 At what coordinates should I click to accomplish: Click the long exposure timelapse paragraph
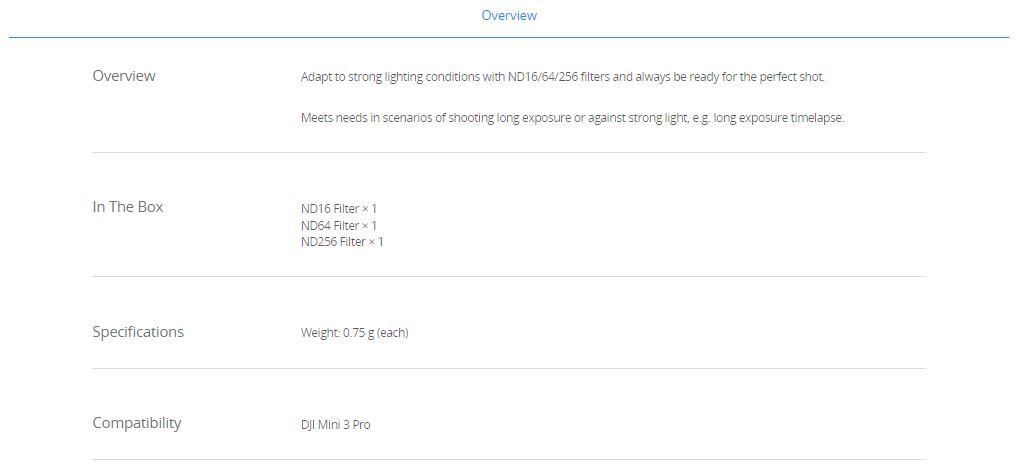coord(573,119)
